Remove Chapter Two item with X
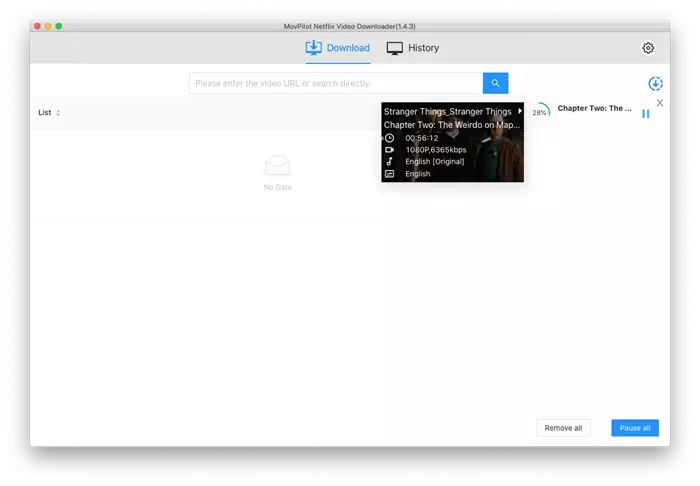Image resolution: width=700 pixels, height=486 pixels. pos(659,102)
